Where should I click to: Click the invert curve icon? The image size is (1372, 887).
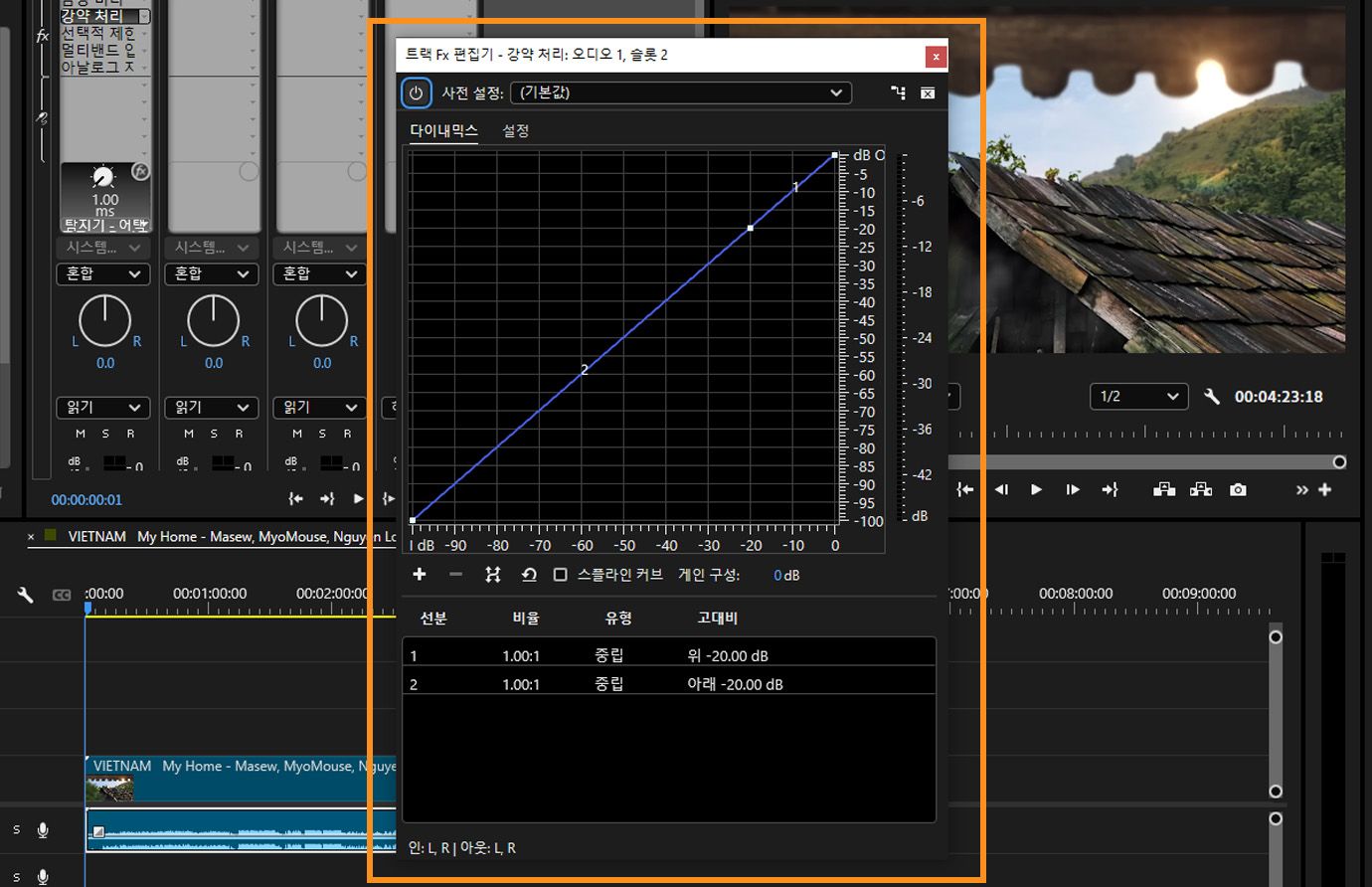click(x=492, y=575)
